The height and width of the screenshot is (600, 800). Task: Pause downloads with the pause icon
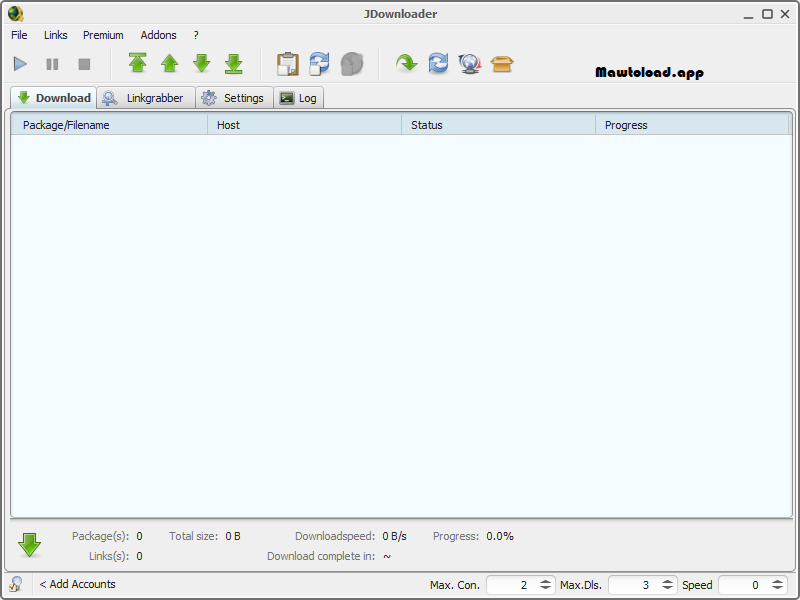[x=52, y=64]
